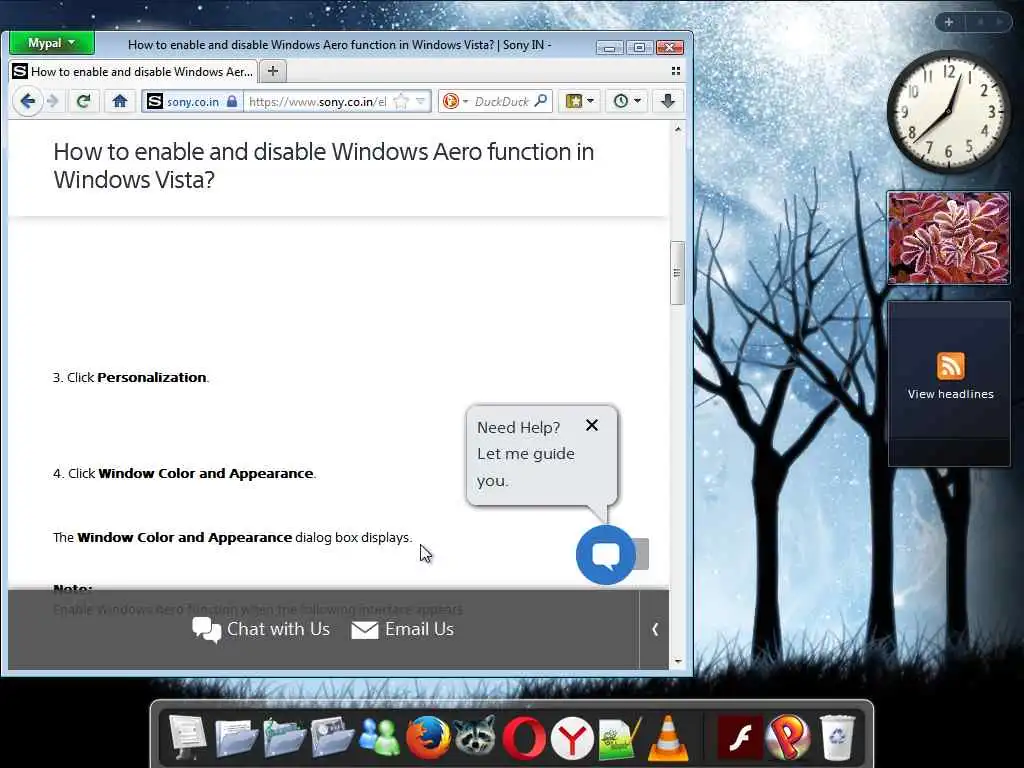Reload the page with the refresh icon
This screenshot has height=768, width=1024.
coord(83,102)
